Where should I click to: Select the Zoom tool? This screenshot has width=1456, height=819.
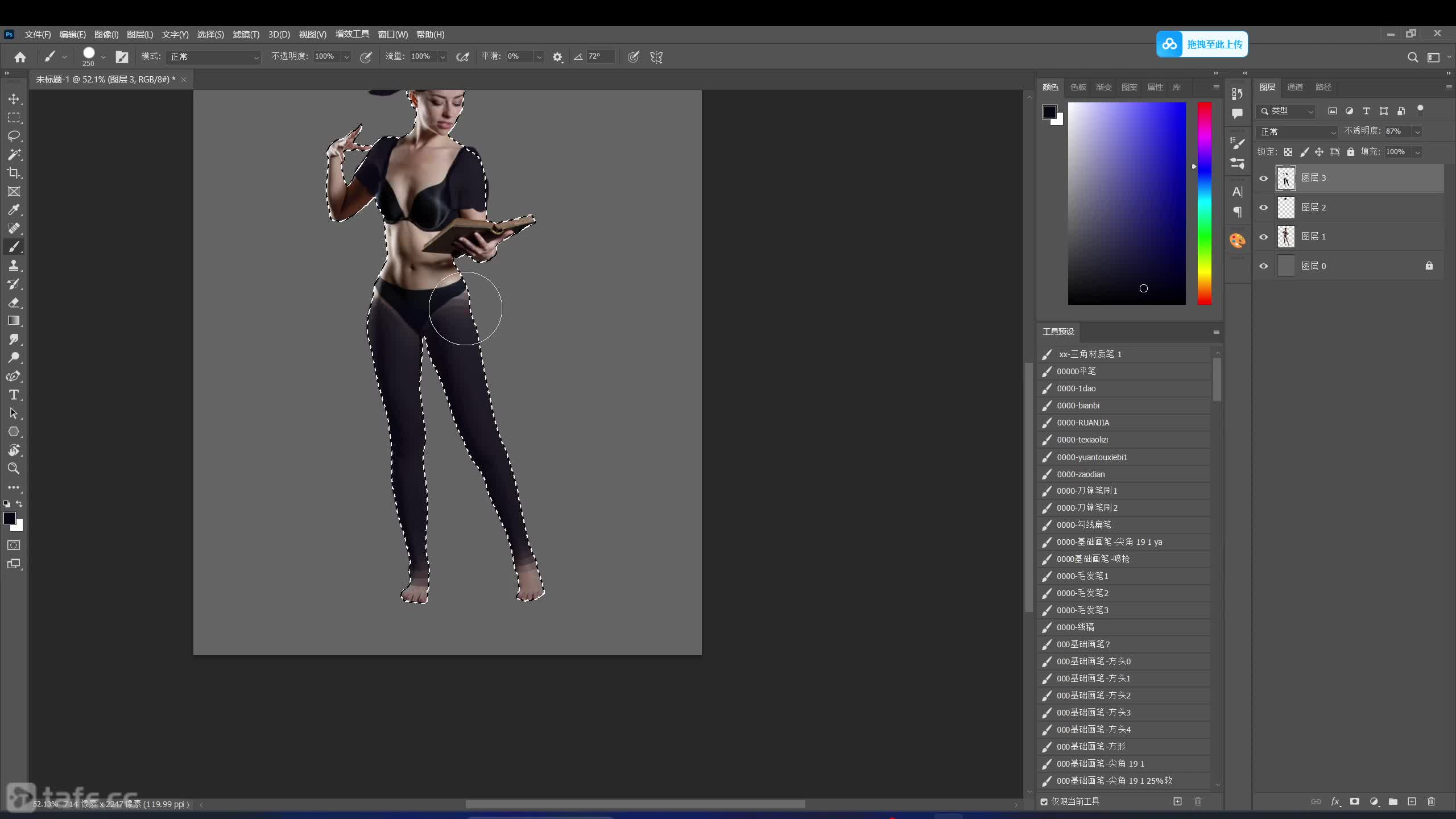click(x=14, y=469)
